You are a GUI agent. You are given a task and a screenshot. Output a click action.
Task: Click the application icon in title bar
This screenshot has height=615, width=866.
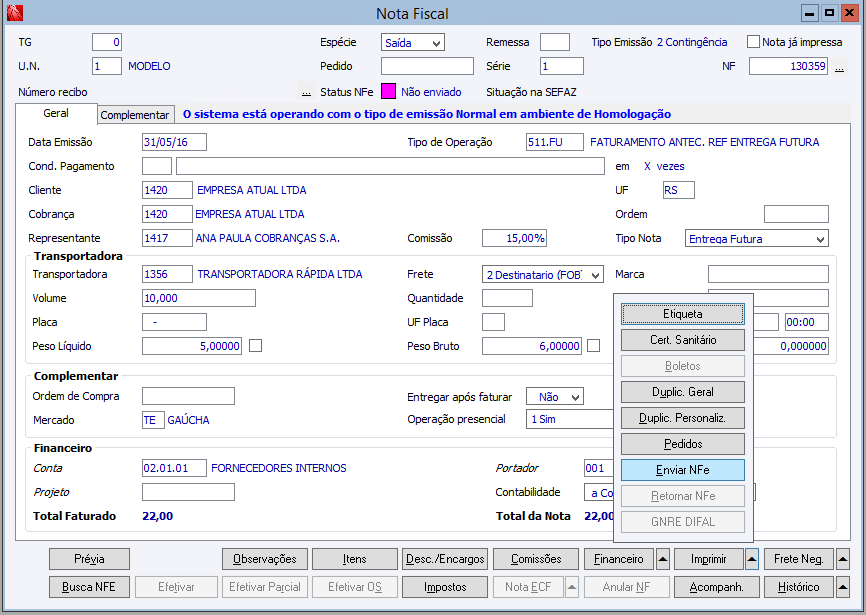(13, 13)
